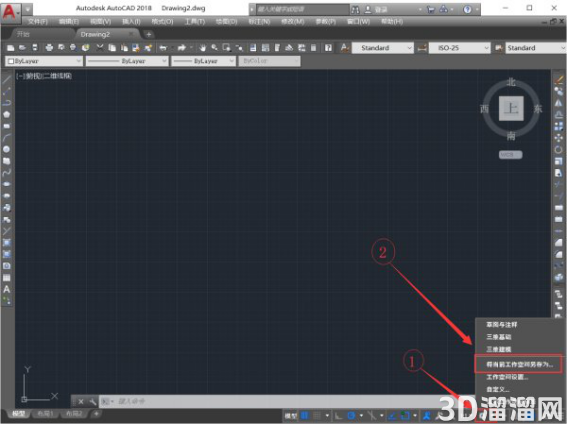Switch to the 布局1 layout tab

[x=46, y=413]
